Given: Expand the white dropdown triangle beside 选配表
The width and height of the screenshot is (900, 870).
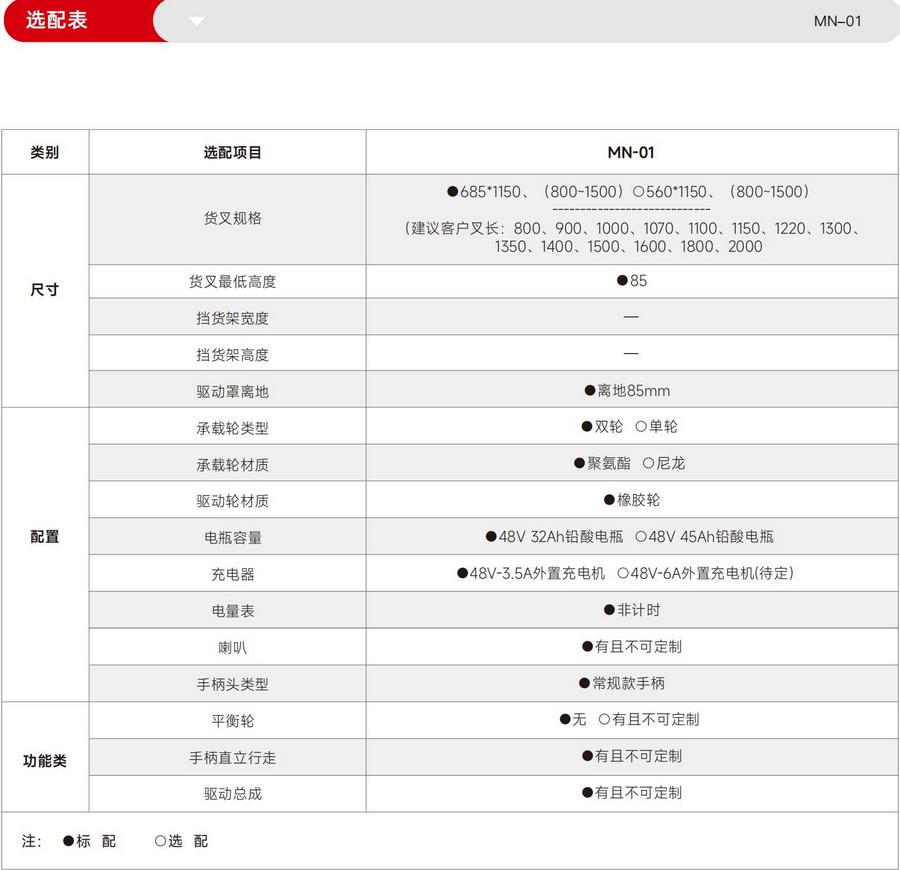Looking at the screenshot, I should click(x=196, y=21).
